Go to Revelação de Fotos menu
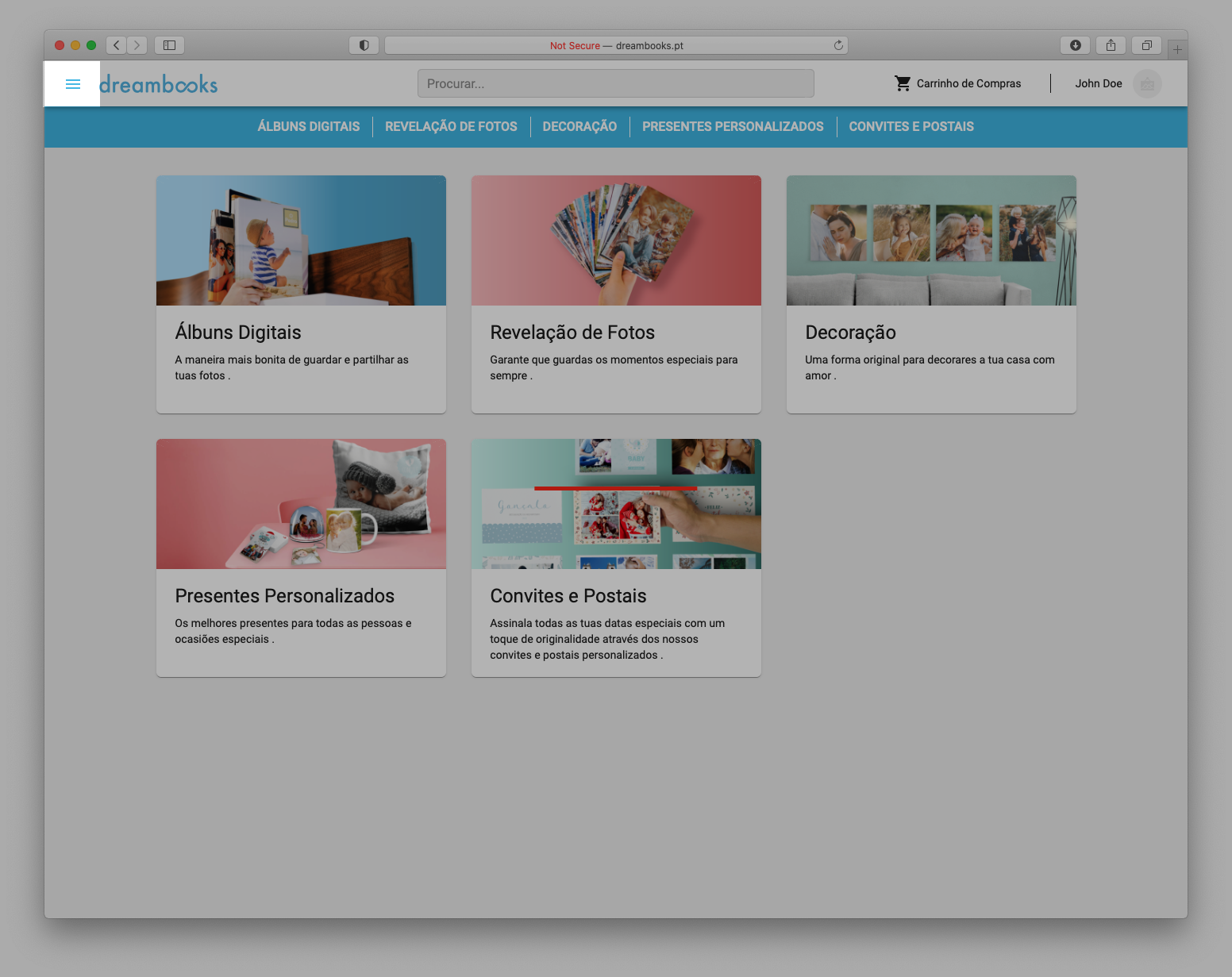Viewport: 1232px width, 977px height. point(451,126)
